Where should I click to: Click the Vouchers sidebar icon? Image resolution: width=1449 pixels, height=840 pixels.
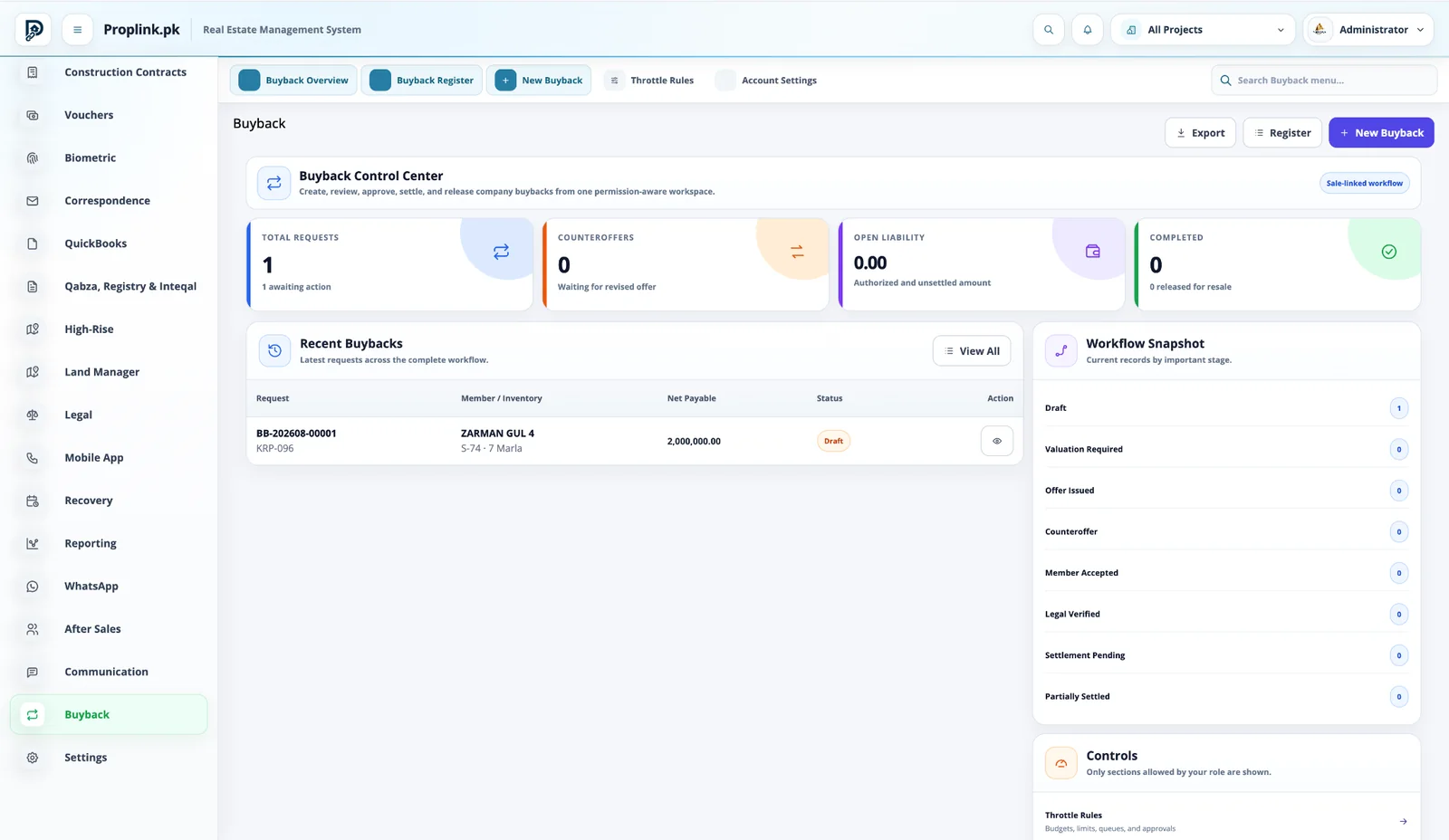33,115
